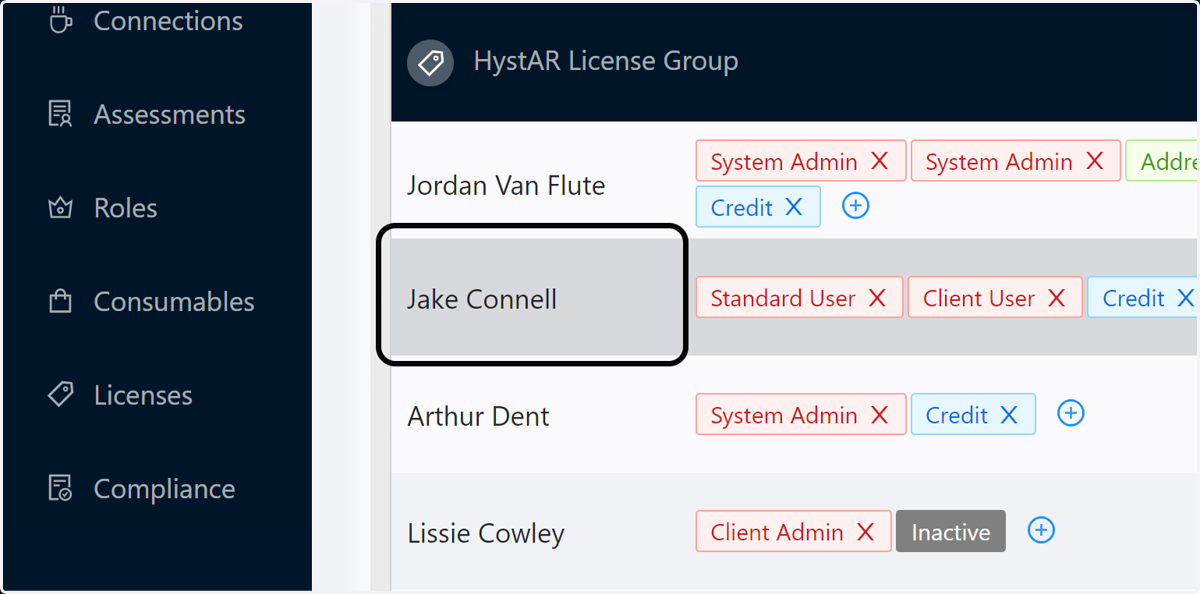1200x594 pixels.
Task: Click the HystAR License Group title
Action: tap(606, 61)
